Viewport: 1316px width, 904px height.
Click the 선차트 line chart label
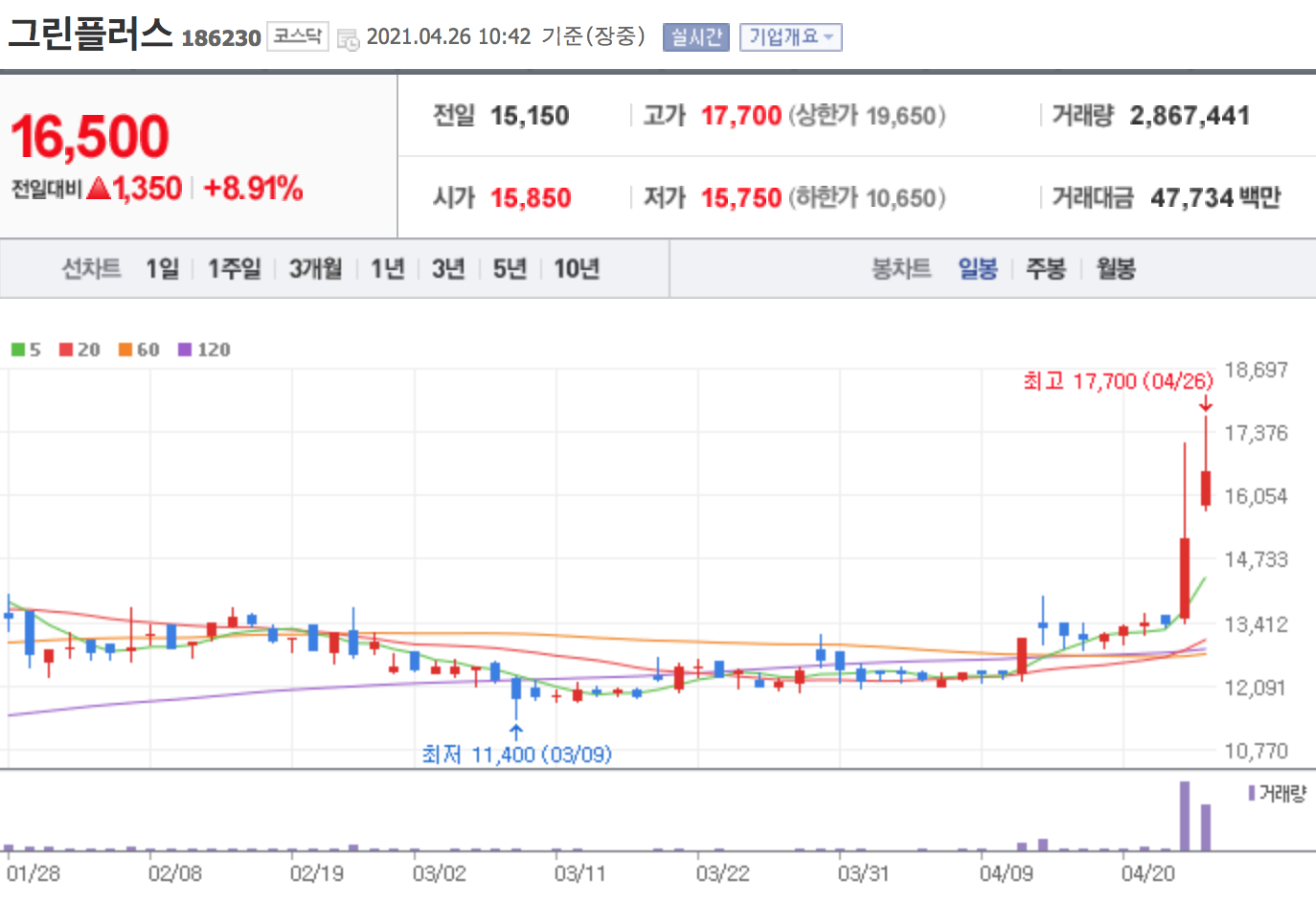pos(91,269)
